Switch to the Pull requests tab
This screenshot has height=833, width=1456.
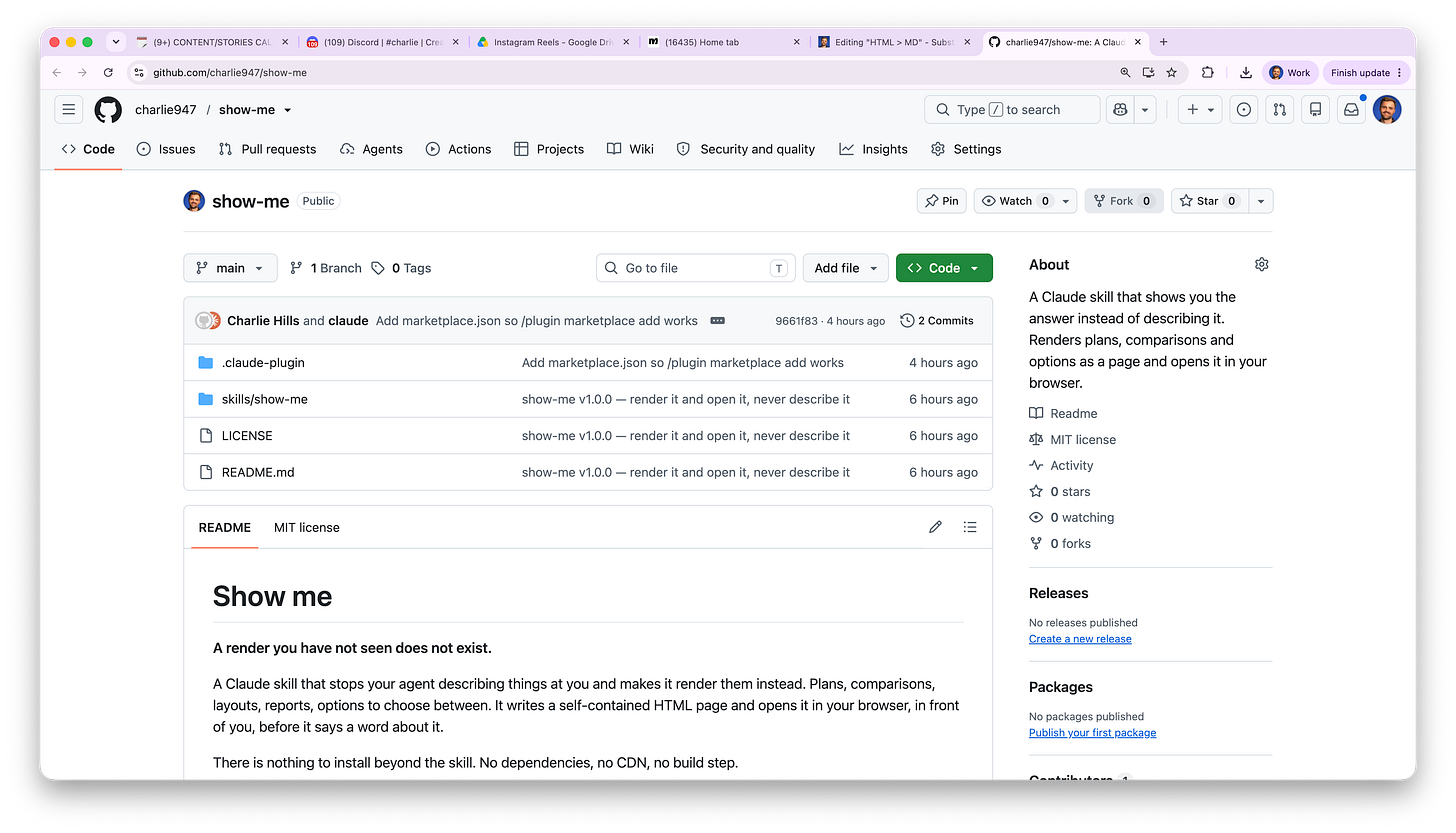267,149
